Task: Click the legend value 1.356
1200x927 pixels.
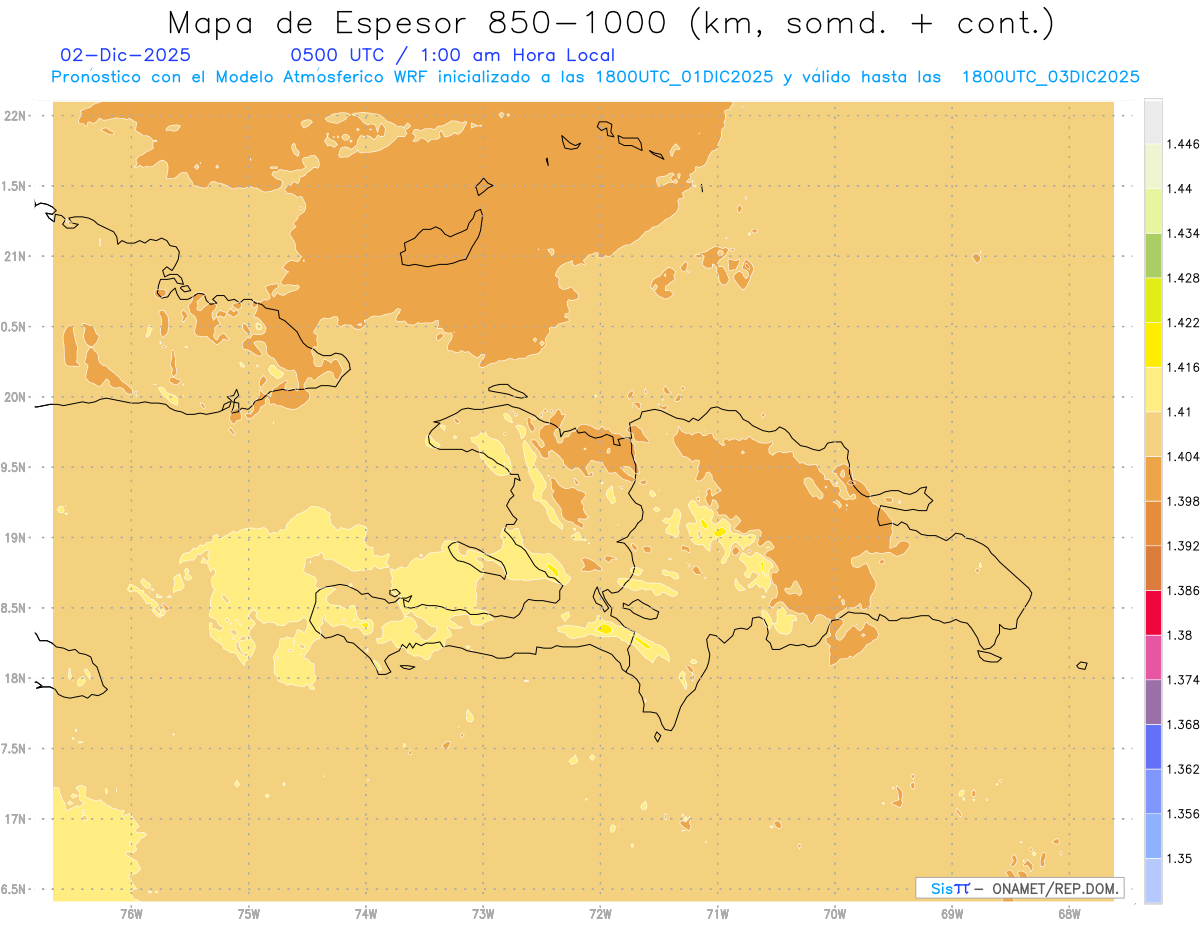Action: click(x=1182, y=814)
